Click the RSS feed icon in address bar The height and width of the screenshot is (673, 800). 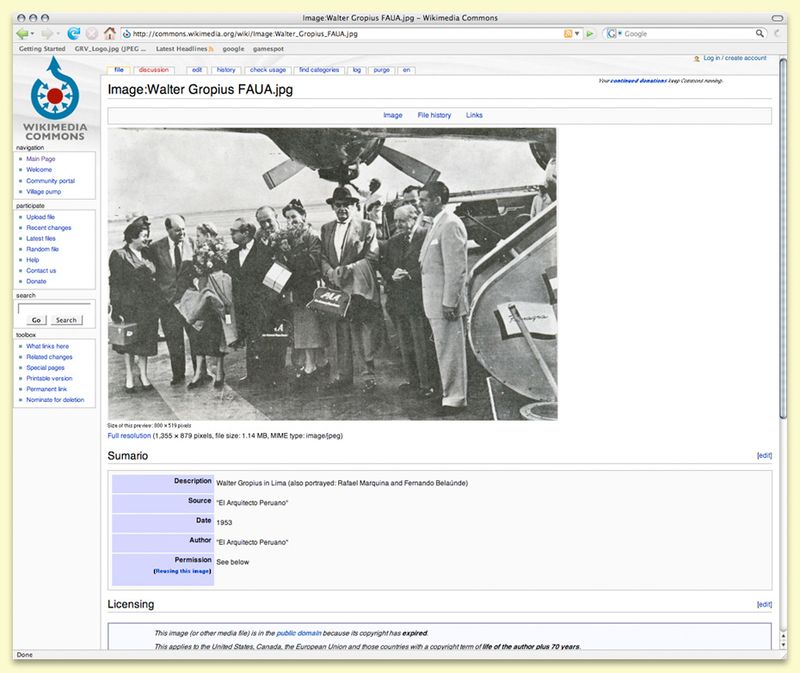point(568,33)
